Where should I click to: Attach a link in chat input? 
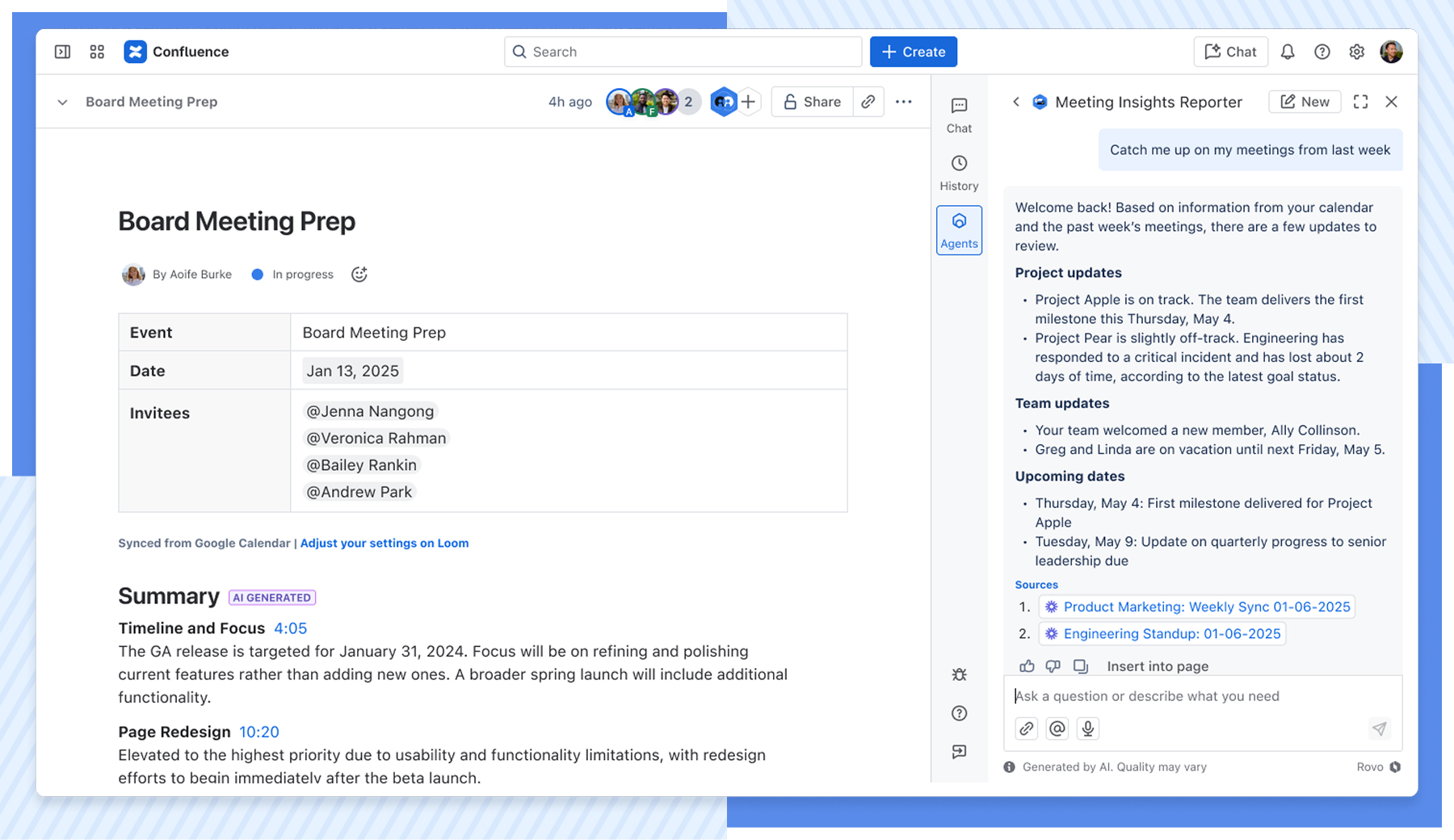click(1027, 729)
